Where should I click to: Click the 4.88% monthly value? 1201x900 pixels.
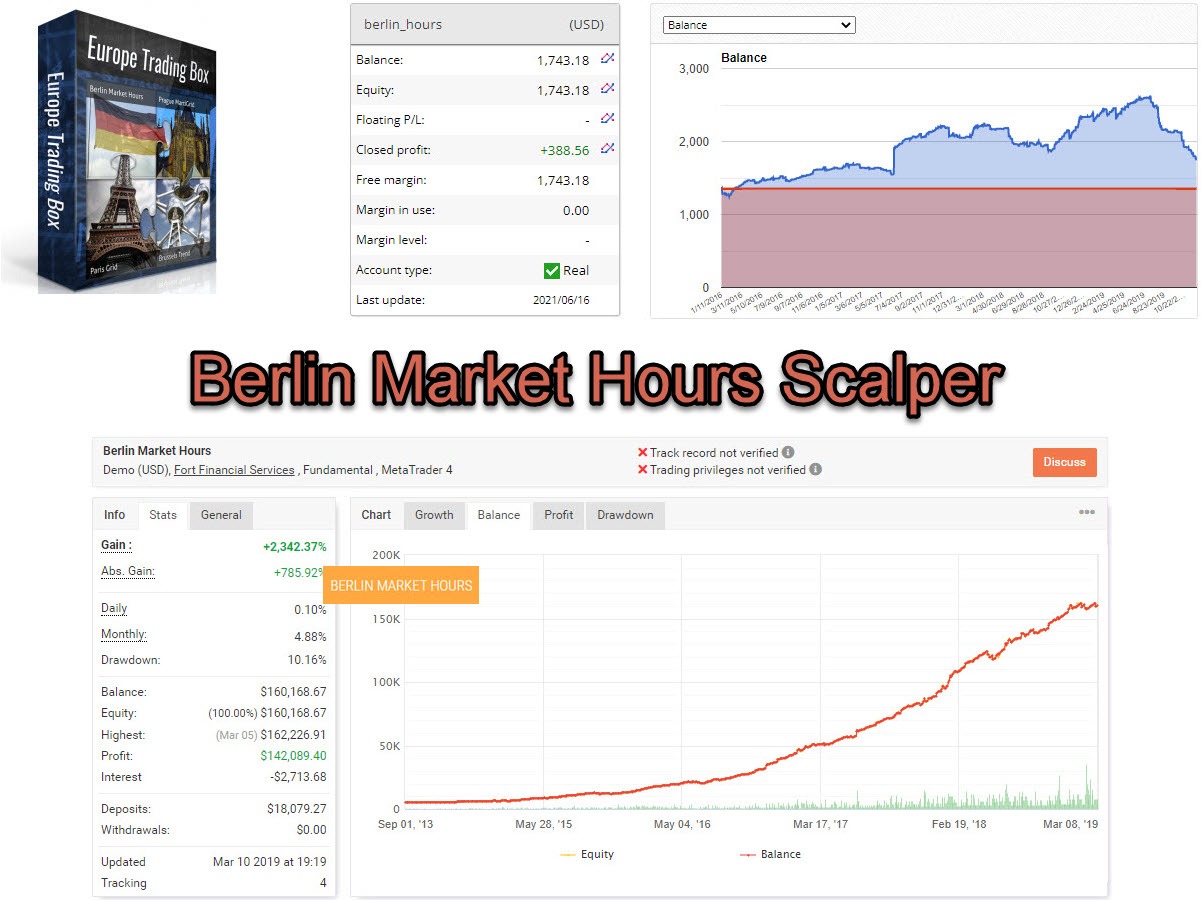point(308,636)
